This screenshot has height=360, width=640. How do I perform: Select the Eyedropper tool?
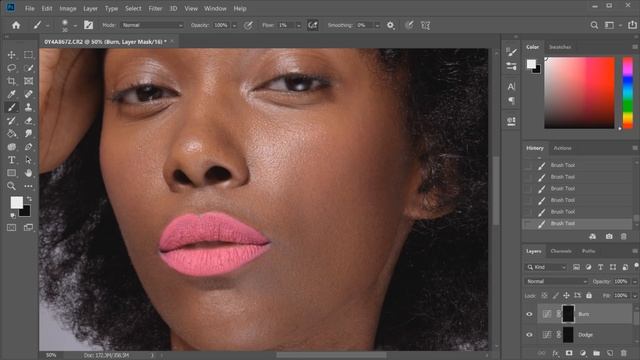click(x=11, y=94)
